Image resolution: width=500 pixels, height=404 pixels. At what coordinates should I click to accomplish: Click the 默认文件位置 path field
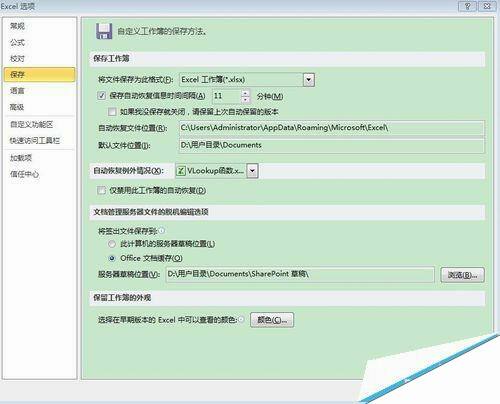pyautogui.click(x=332, y=145)
